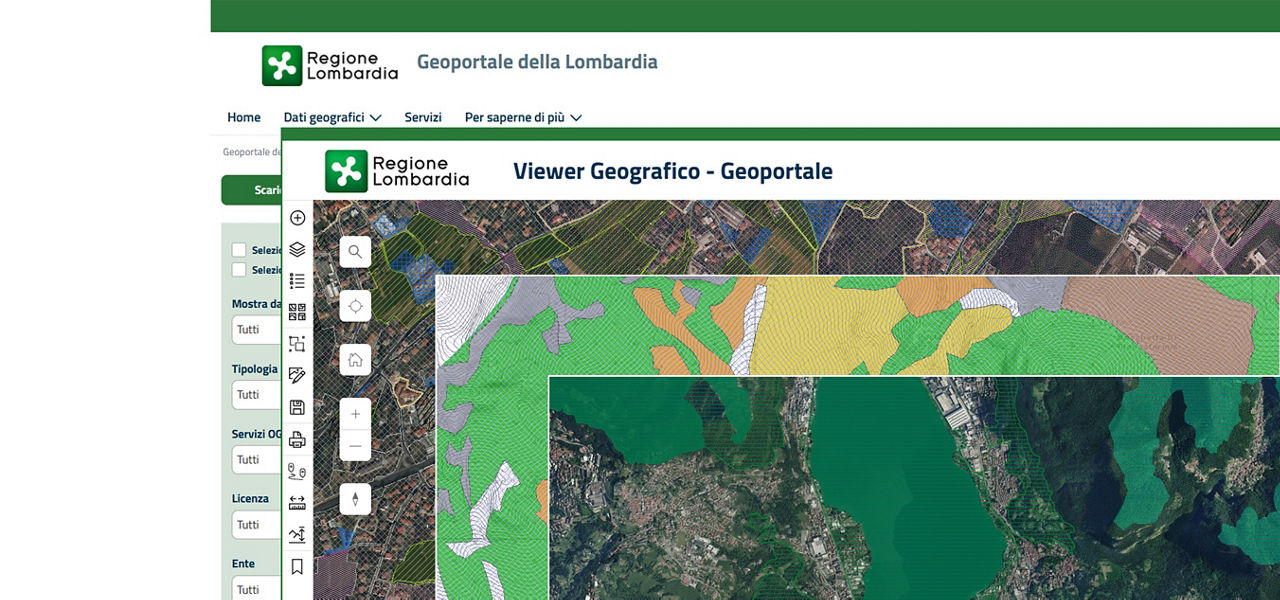Open the legend list icon
This screenshot has height=600, width=1280.
[297, 281]
